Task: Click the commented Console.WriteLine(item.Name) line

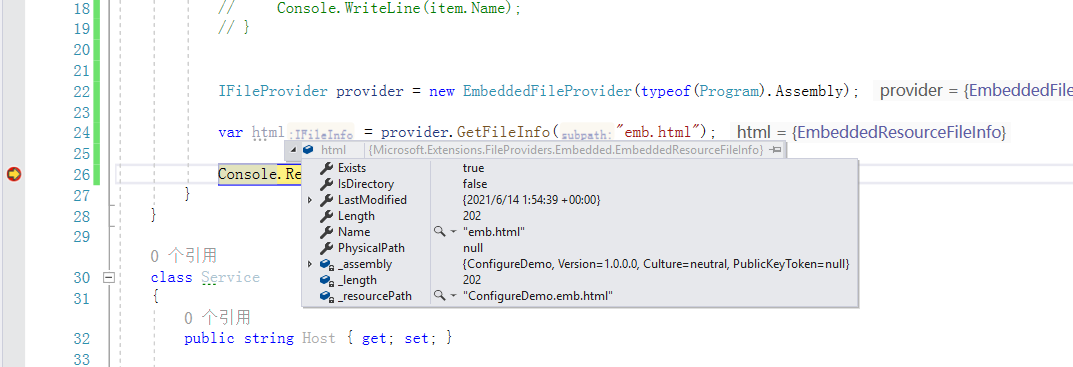Action: pyautogui.click(x=370, y=9)
